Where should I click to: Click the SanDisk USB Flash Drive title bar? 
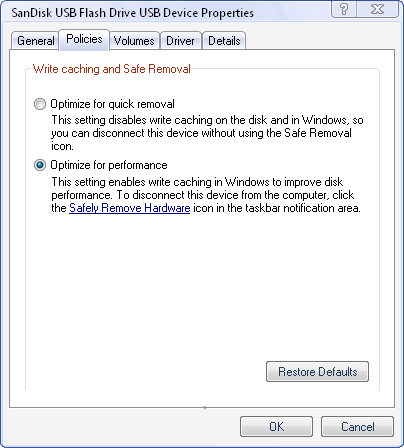133,13
